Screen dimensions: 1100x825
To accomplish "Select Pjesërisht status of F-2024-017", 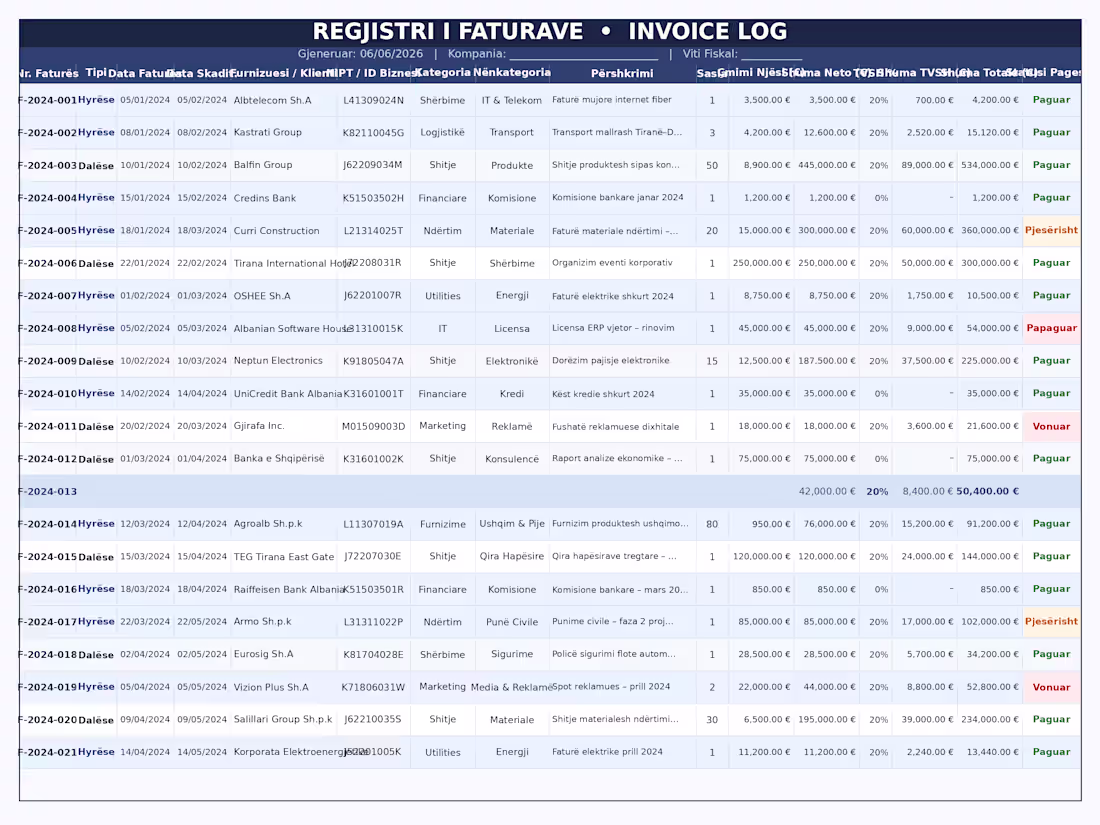I will [1052, 622].
